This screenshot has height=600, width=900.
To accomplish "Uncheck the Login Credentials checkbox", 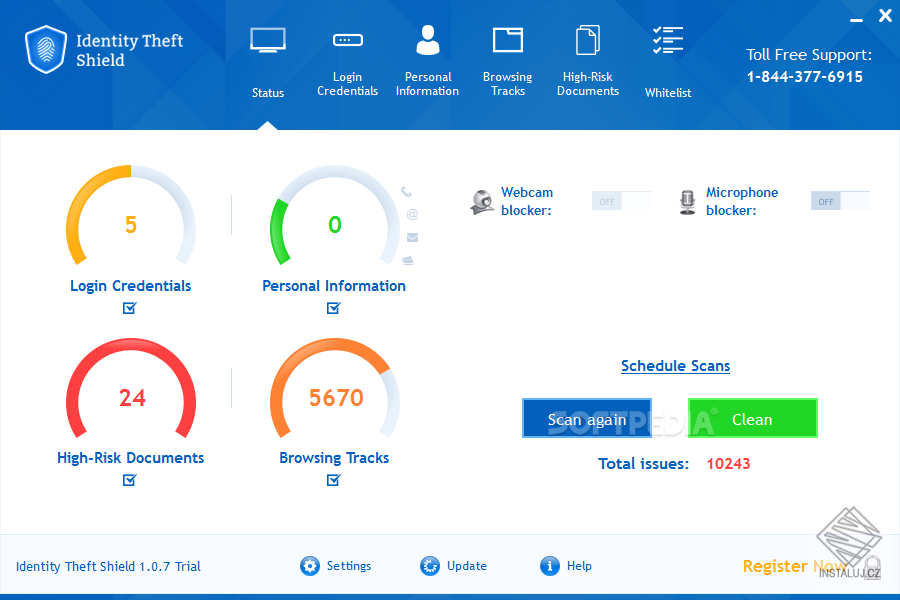I will tap(130, 308).
